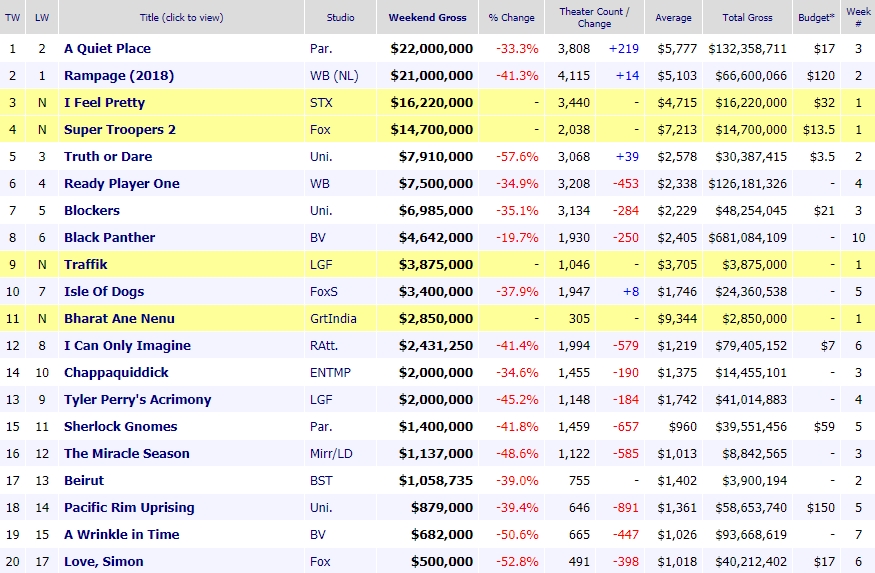Sort by TW rank column header
Screen dimensions: 875x573
(x=12, y=17)
